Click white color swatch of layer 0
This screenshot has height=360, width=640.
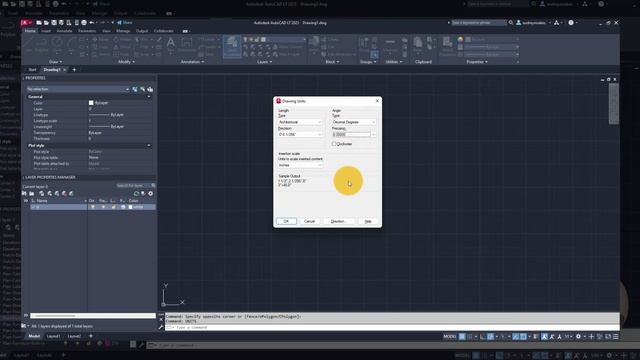click(131, 207)
